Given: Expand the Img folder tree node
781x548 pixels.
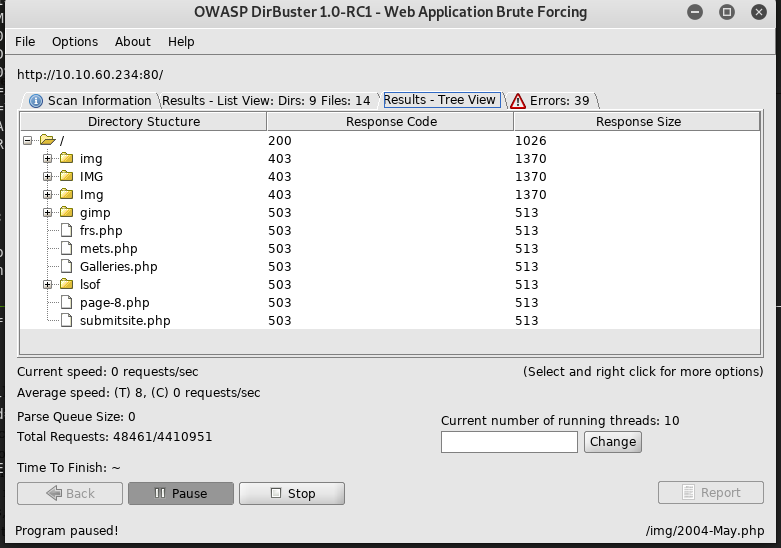Looking at the screenshot, I should click(x=47, y=195).
